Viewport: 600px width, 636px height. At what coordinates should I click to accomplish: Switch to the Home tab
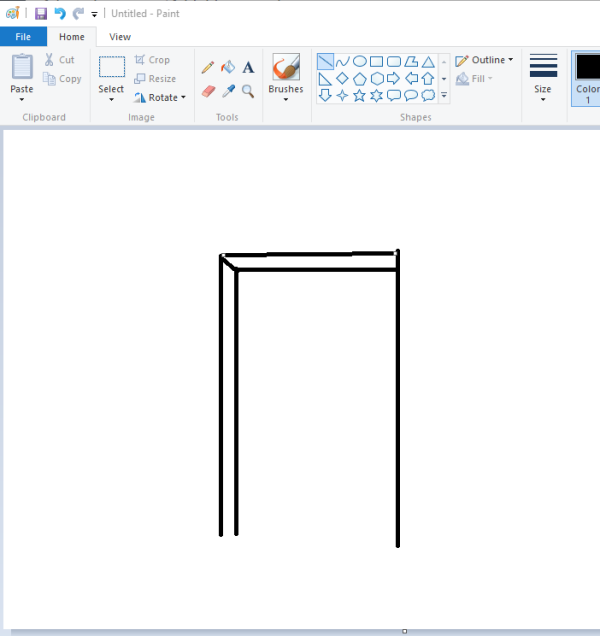pyautogui.click(x=72, y=37)
